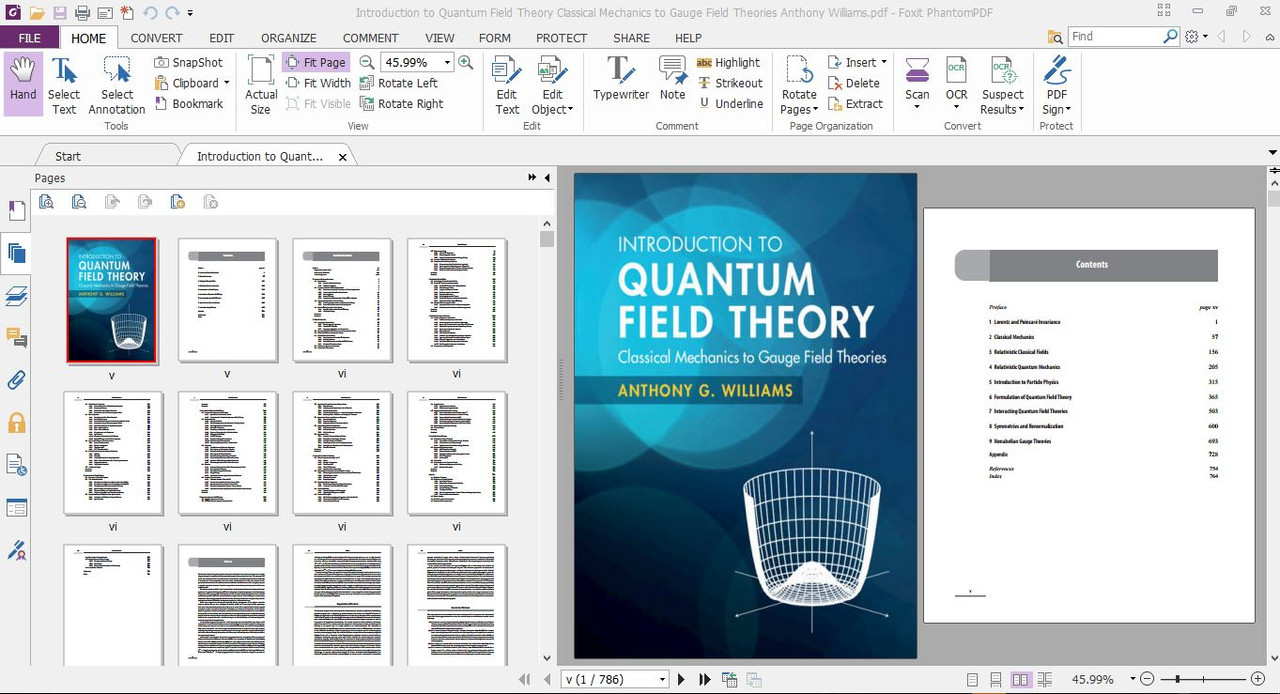Add a Note comment
This screenshot has width=1280, height=694.
pyautogui.click(x=673, y=78)
